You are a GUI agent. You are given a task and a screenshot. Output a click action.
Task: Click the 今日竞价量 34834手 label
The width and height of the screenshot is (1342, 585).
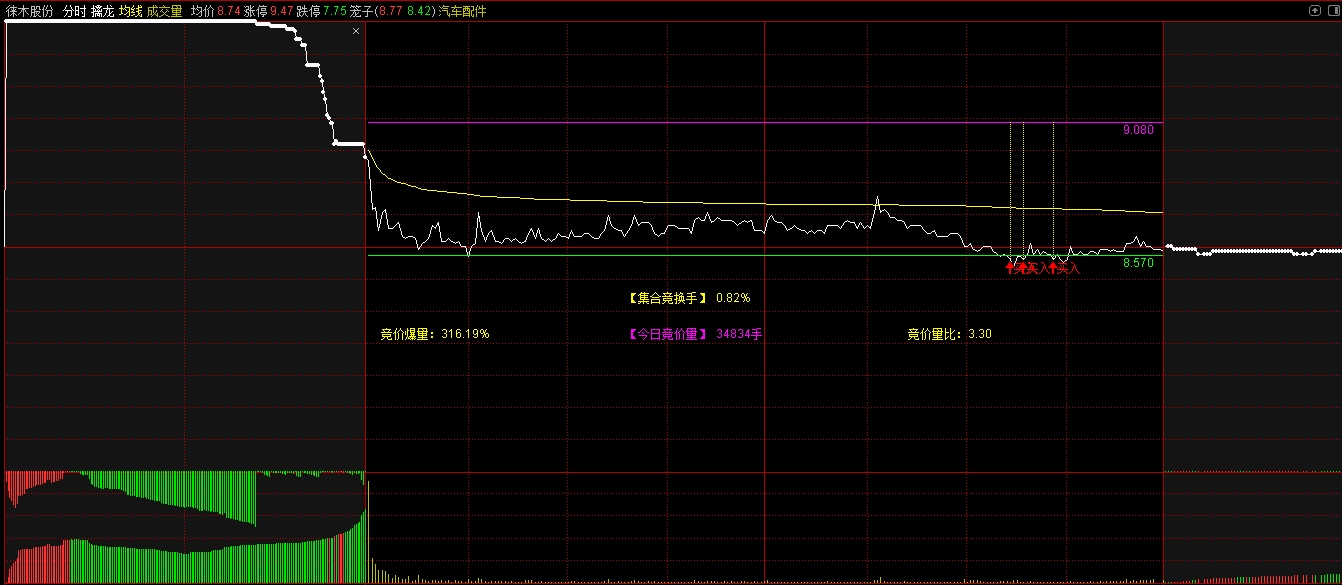[x=694, y=334]
